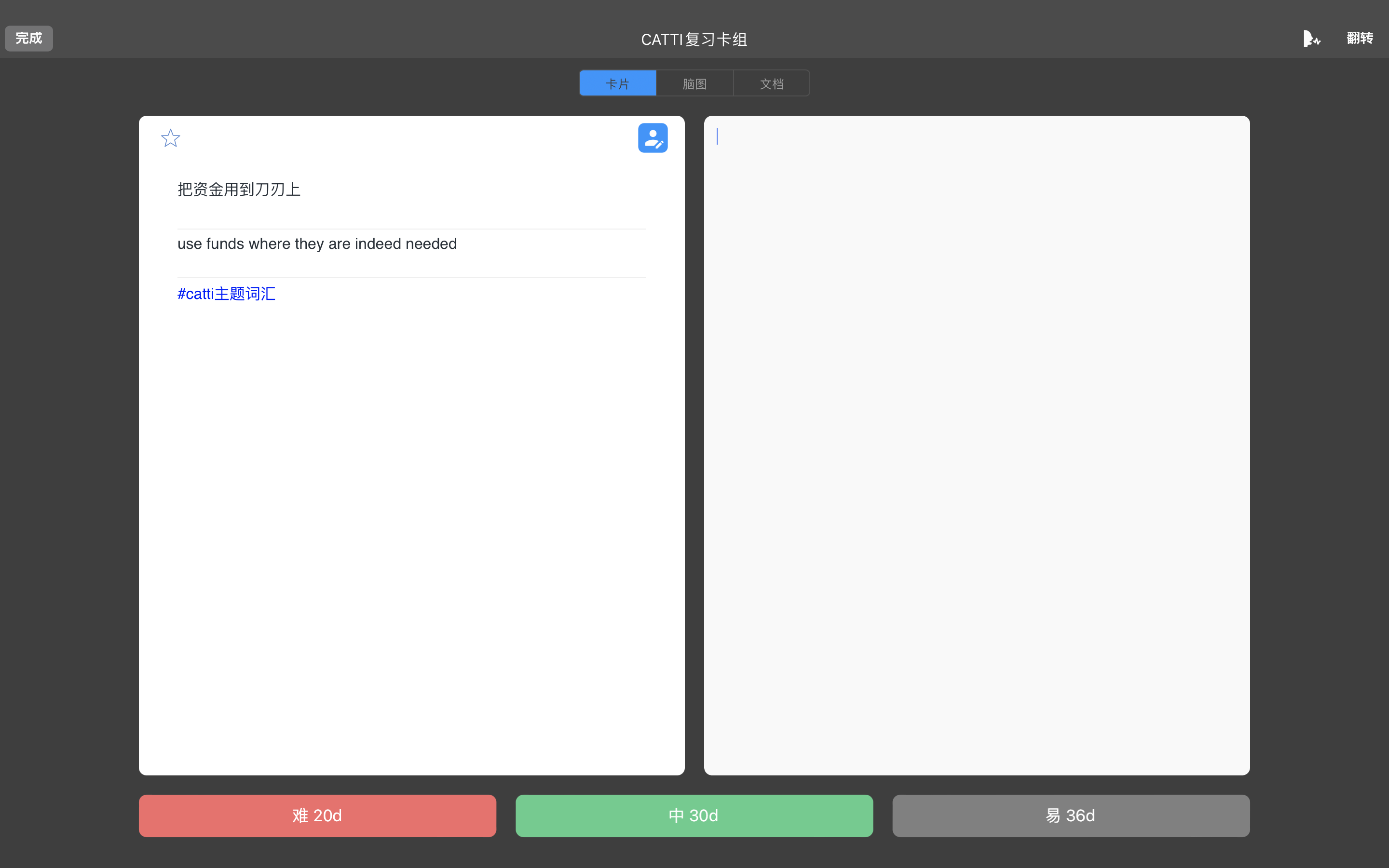Switch to the 文档 document tab

[x=771, y=84]
